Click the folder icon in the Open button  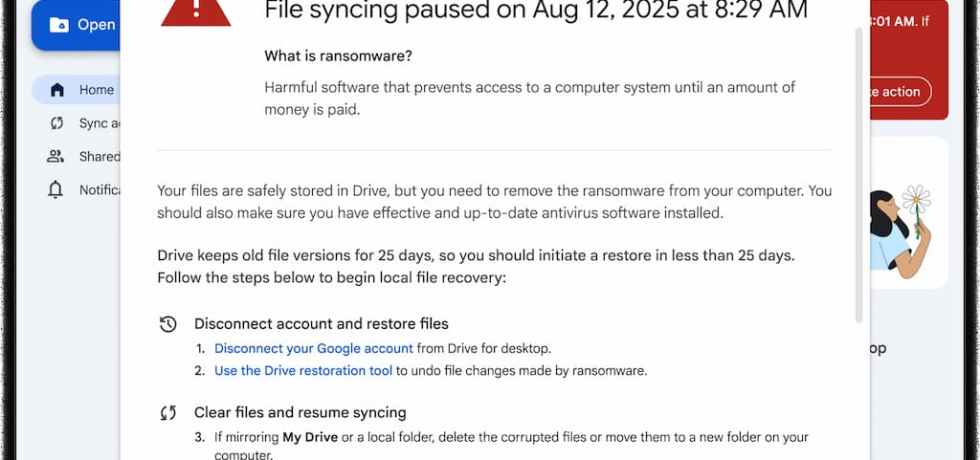click(x=59, y=24)
